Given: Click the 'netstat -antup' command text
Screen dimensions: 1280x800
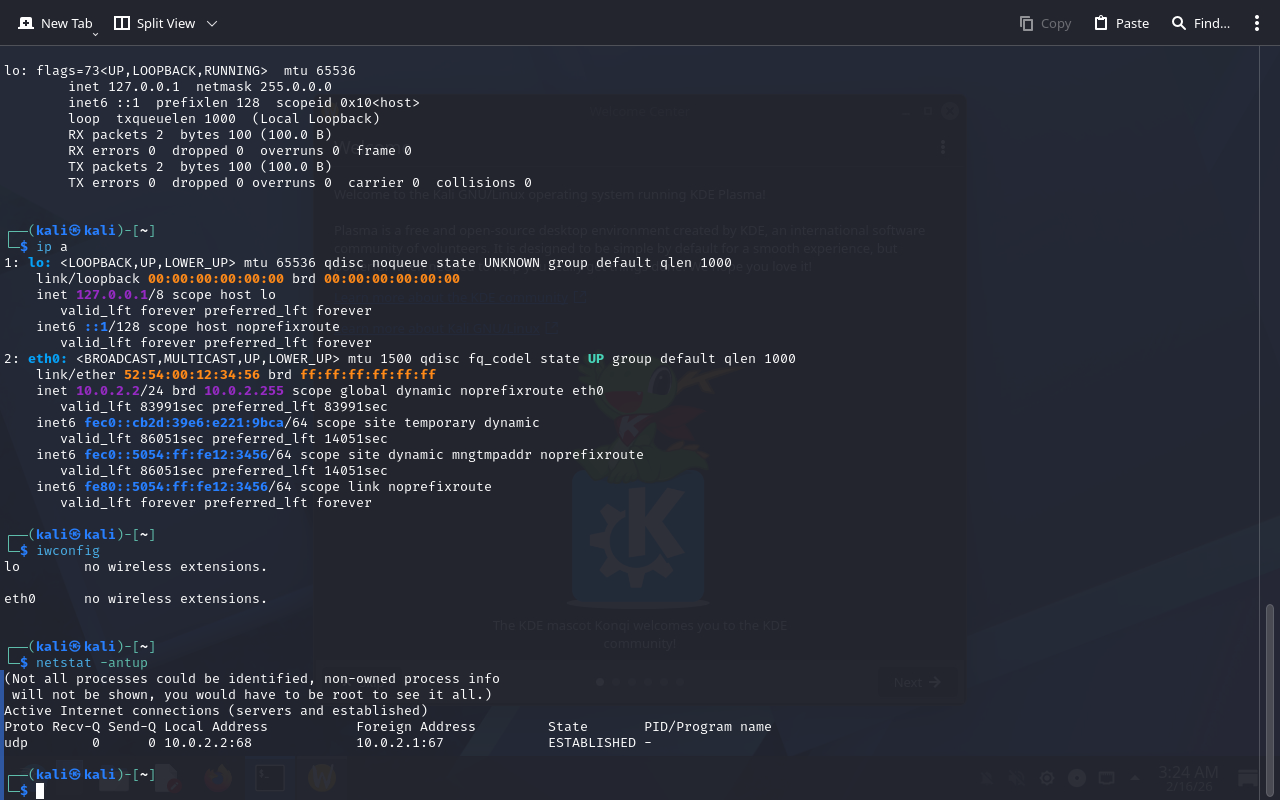Looking at the screenshot, I should point(92,662).
